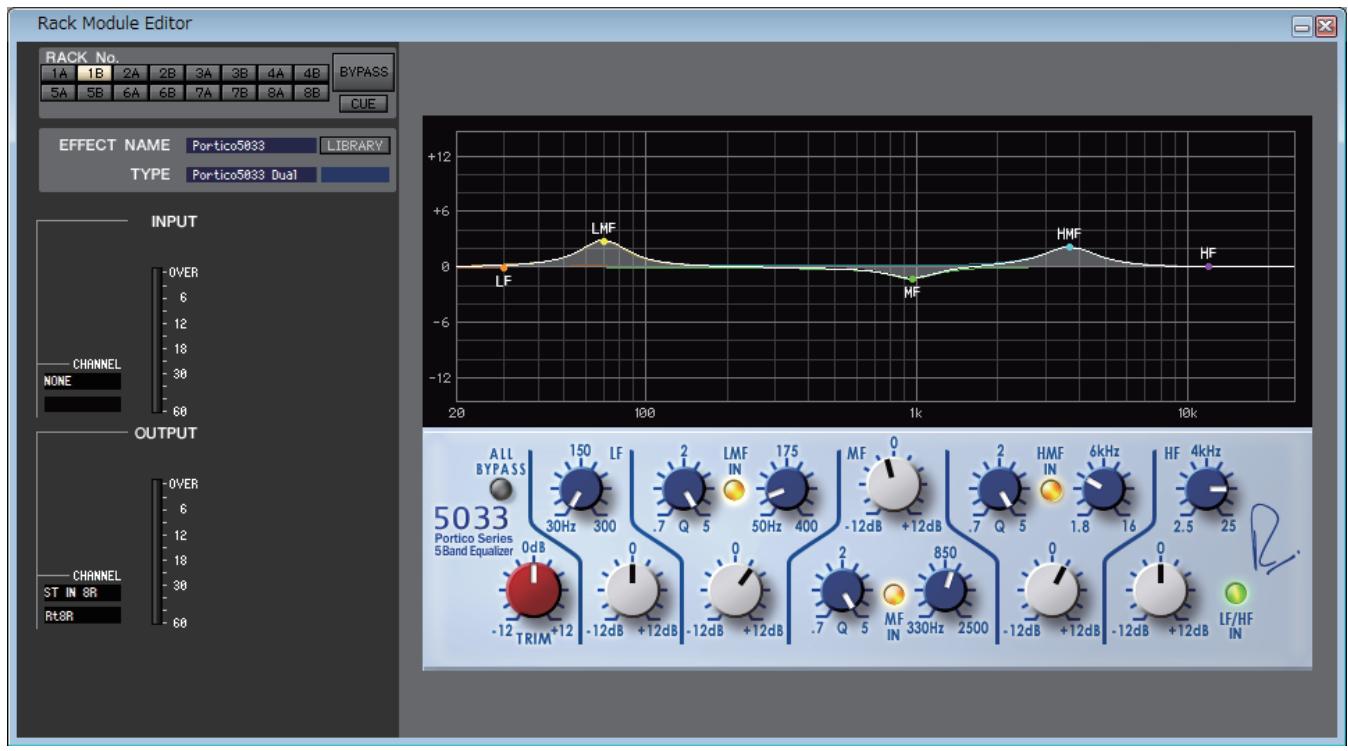
Task: Click the OUTPUT level meter
Action: [x=155, y=551]
